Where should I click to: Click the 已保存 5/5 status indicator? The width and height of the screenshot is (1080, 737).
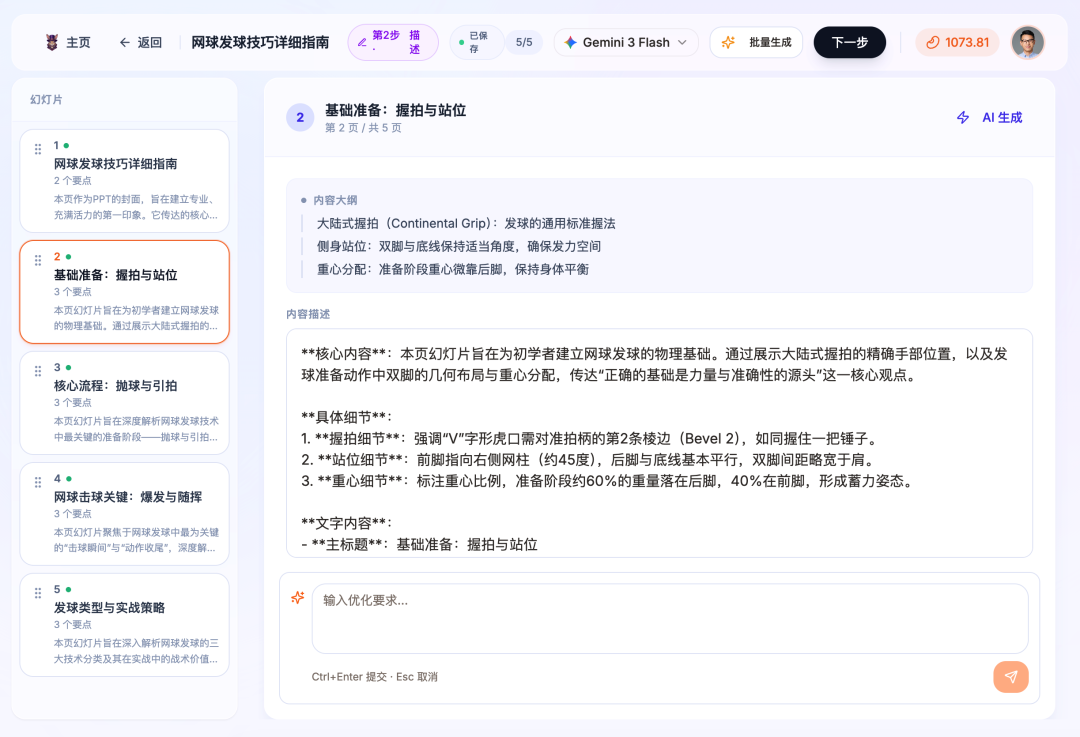[x=496, y=42]
